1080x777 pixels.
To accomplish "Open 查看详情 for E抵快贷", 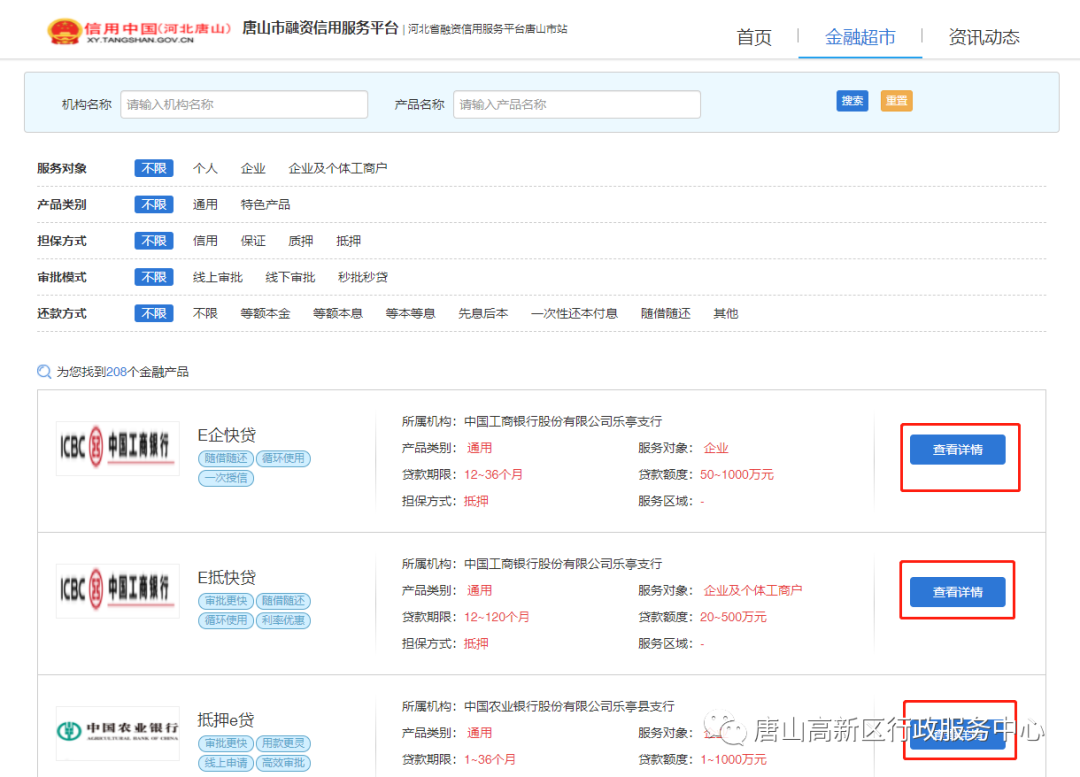I will [x=957, y=592].
